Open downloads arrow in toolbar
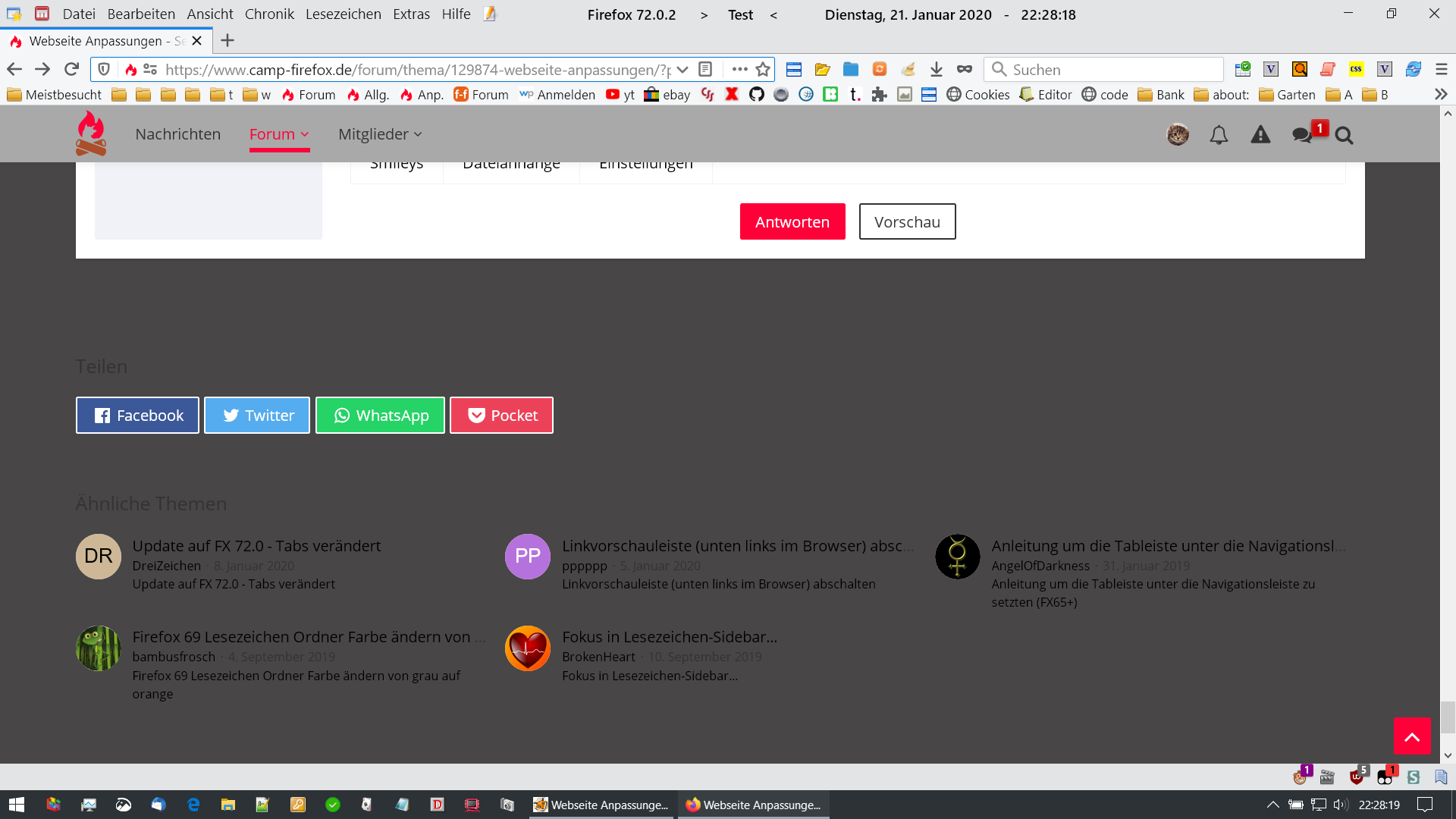Viewport: 1456px width, 819px height. [x=937, y=69]
